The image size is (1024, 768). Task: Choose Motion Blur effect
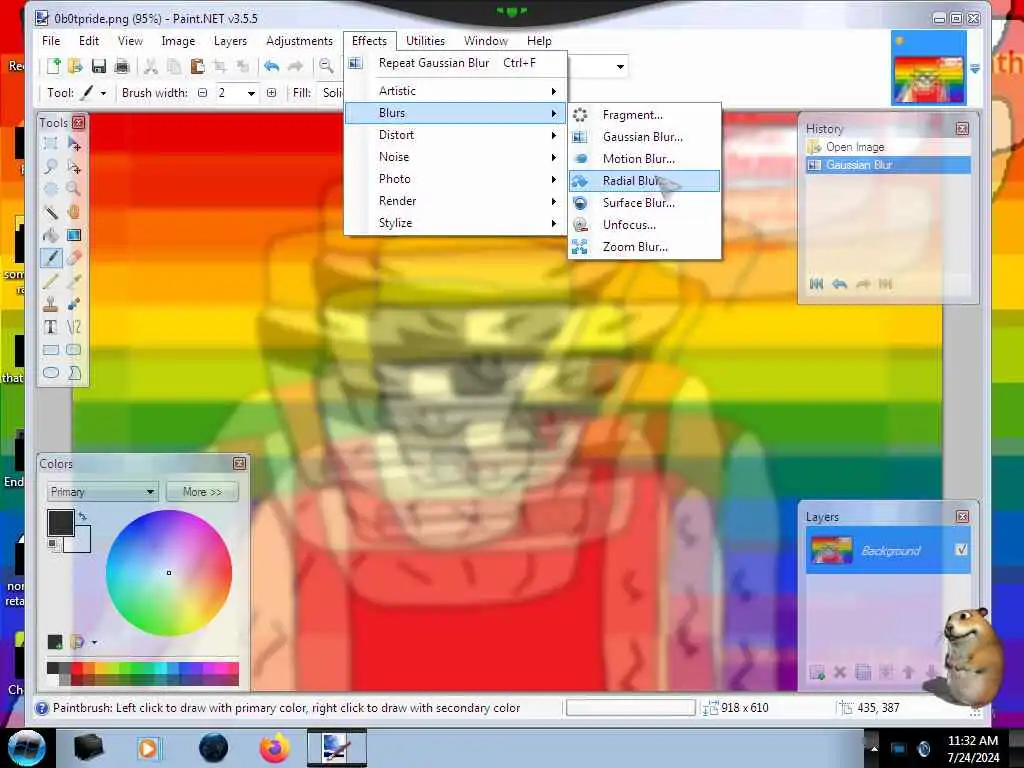645,159
